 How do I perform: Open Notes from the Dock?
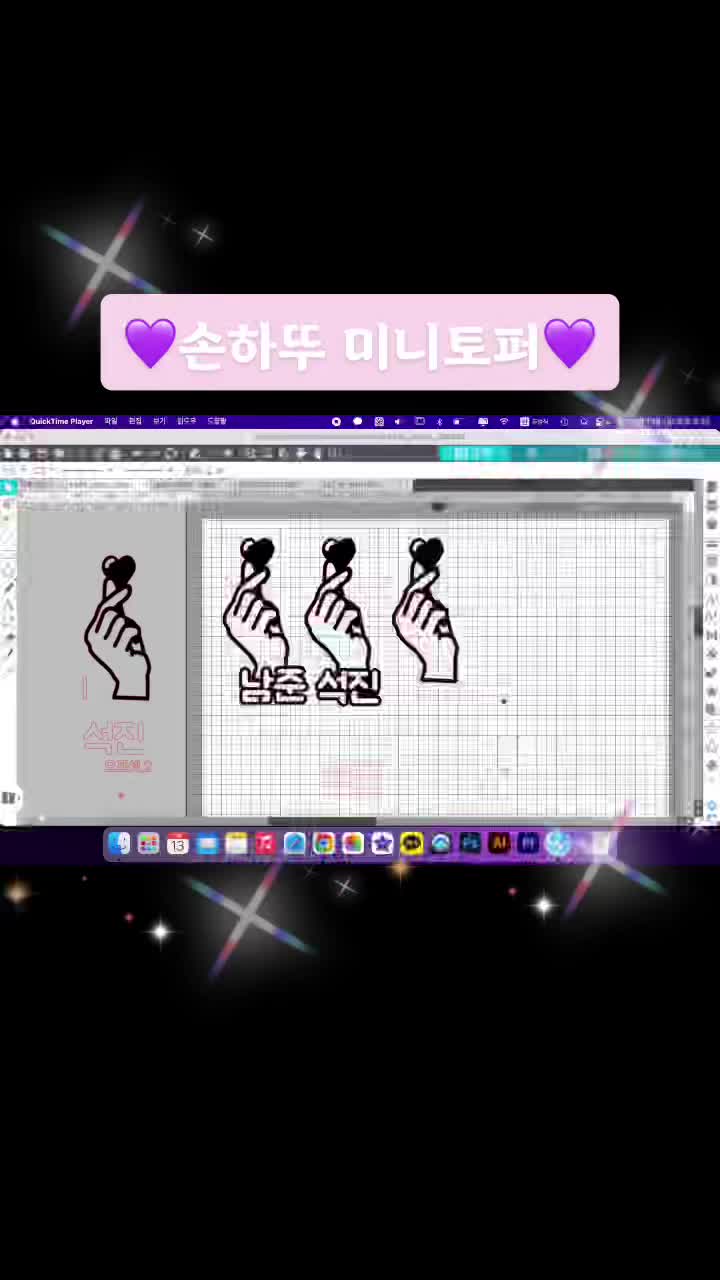tap(236, 844)
